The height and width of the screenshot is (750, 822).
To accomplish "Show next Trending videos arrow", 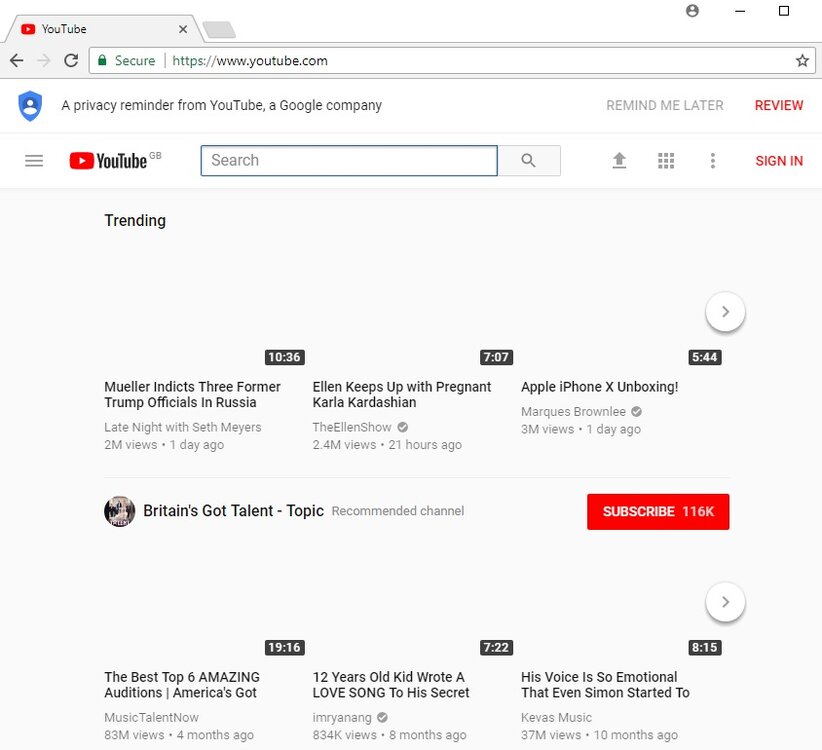I will coord(726,311).
